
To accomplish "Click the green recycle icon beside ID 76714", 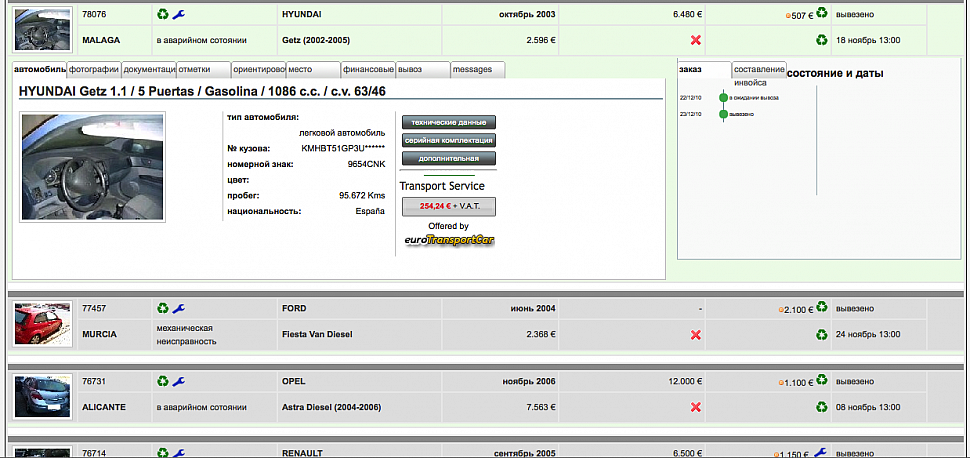I will [163, 453].
